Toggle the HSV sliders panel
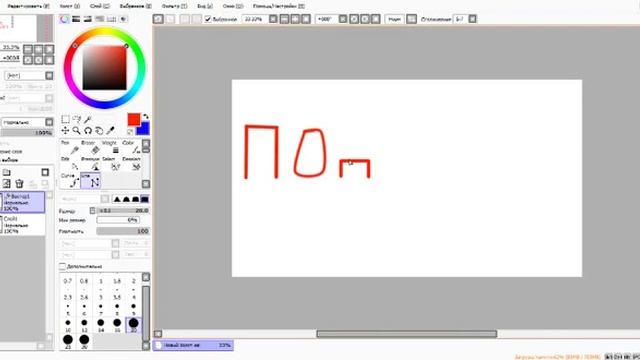640x360 pixels. pyautogui.click(x=87, y=19)
